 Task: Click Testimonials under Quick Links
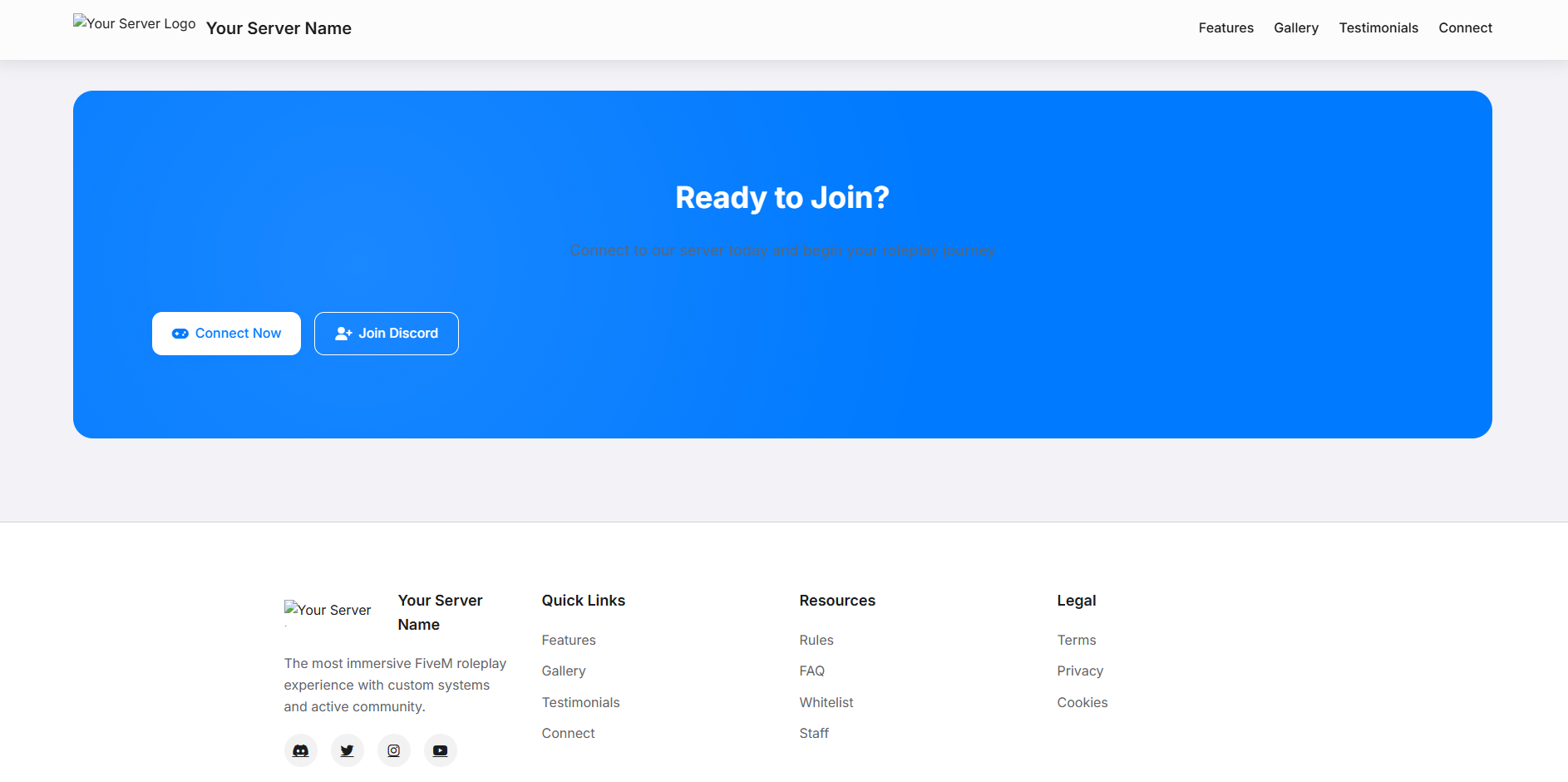[x=580, y=702]
